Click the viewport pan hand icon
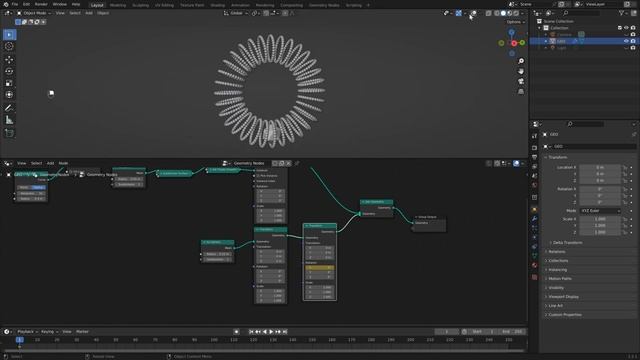Screen dimensions: 640x360 [521, 71]
